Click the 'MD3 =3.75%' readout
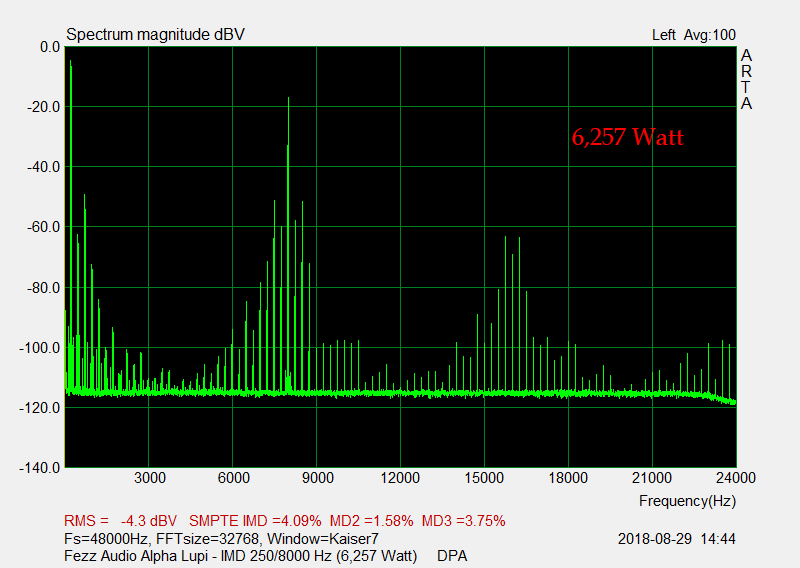 [463, 521]
